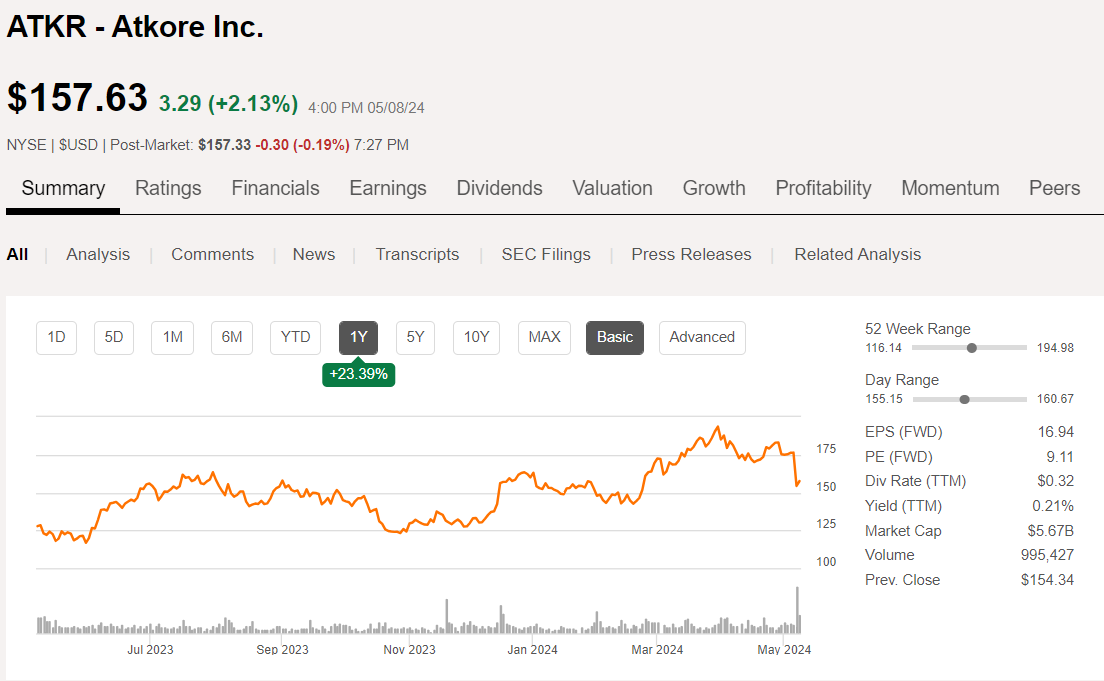Screen dimensions: 1104x681
Task: Select the Peers tab
Action: click(x=1054, y=188)
